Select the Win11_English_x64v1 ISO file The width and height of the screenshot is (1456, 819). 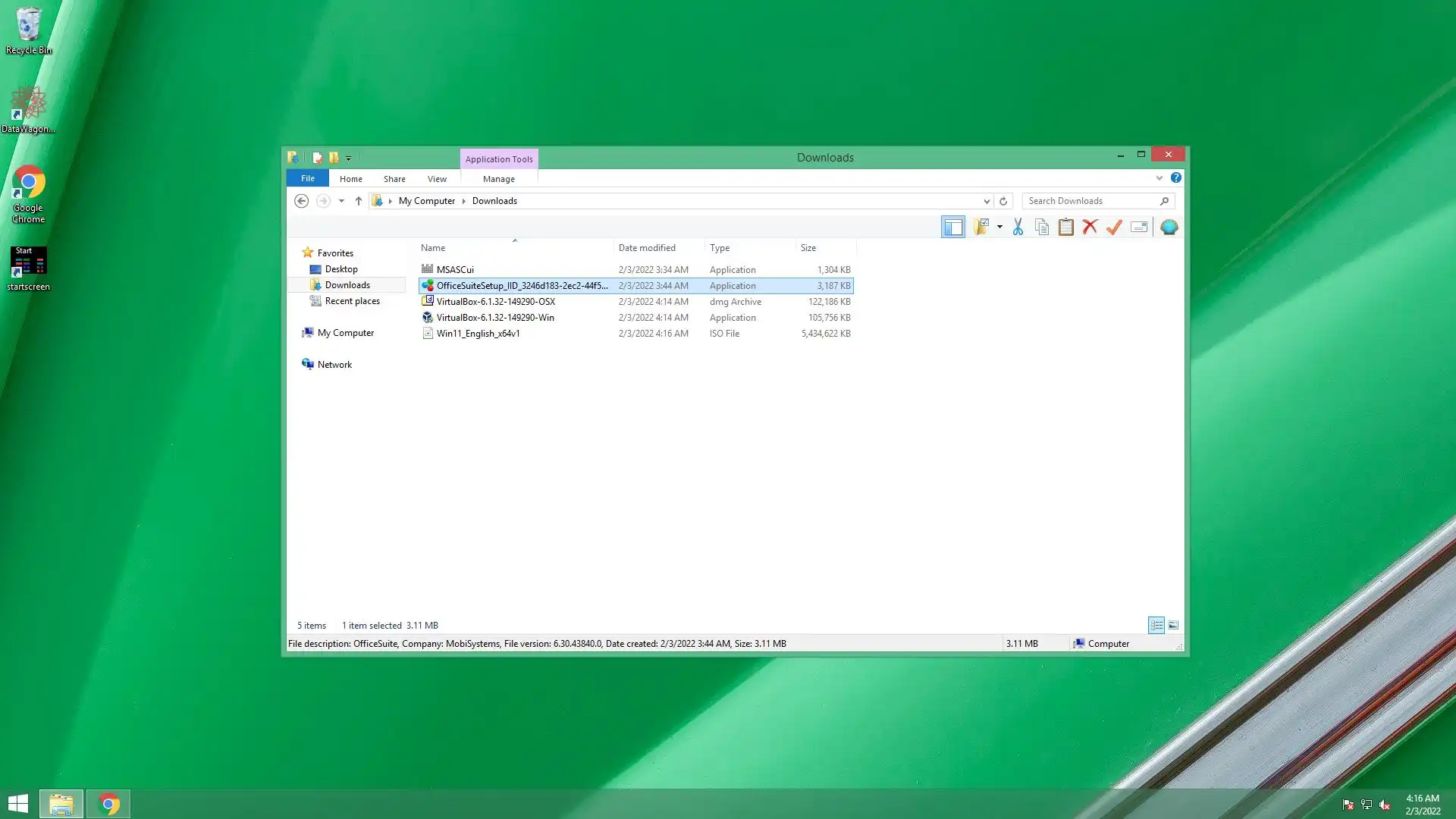click(478, 334)
